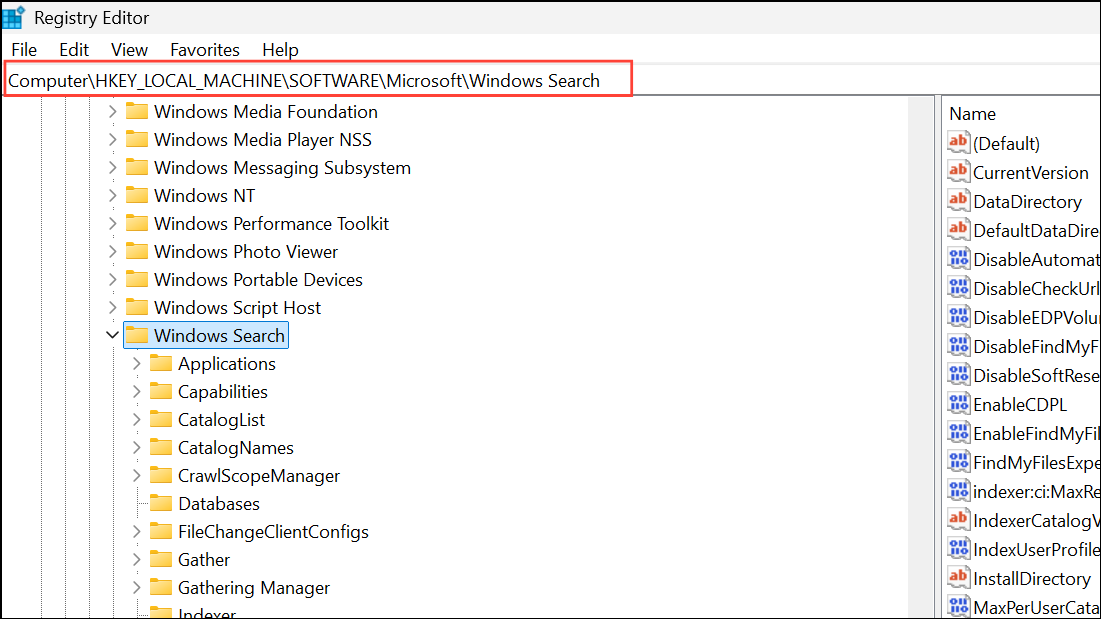Image resolution: width=1101 pixels, height=619 pixels.
Task: Select the Databases key label
Action: [x=219, y=504]
